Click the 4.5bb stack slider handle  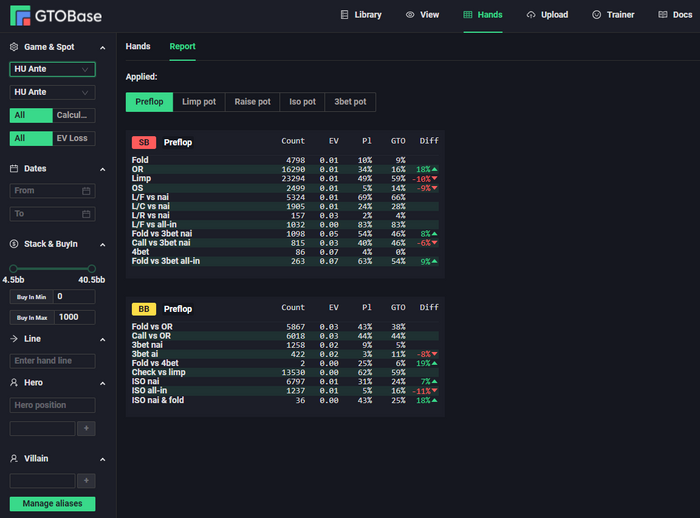click(13, 268)
